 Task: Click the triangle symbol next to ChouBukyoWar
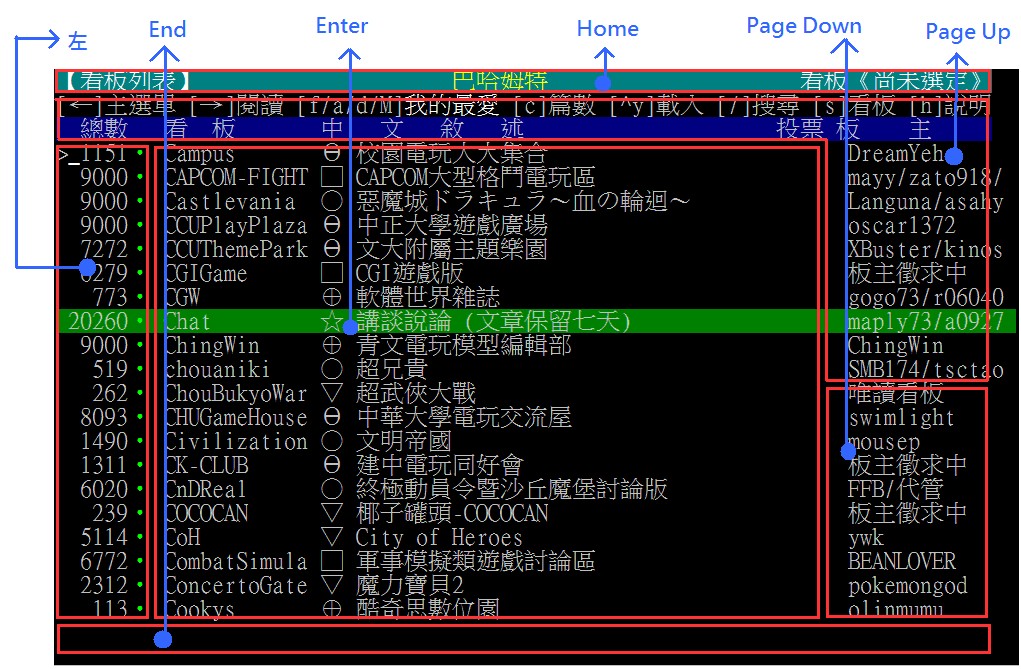click(331, 394)
